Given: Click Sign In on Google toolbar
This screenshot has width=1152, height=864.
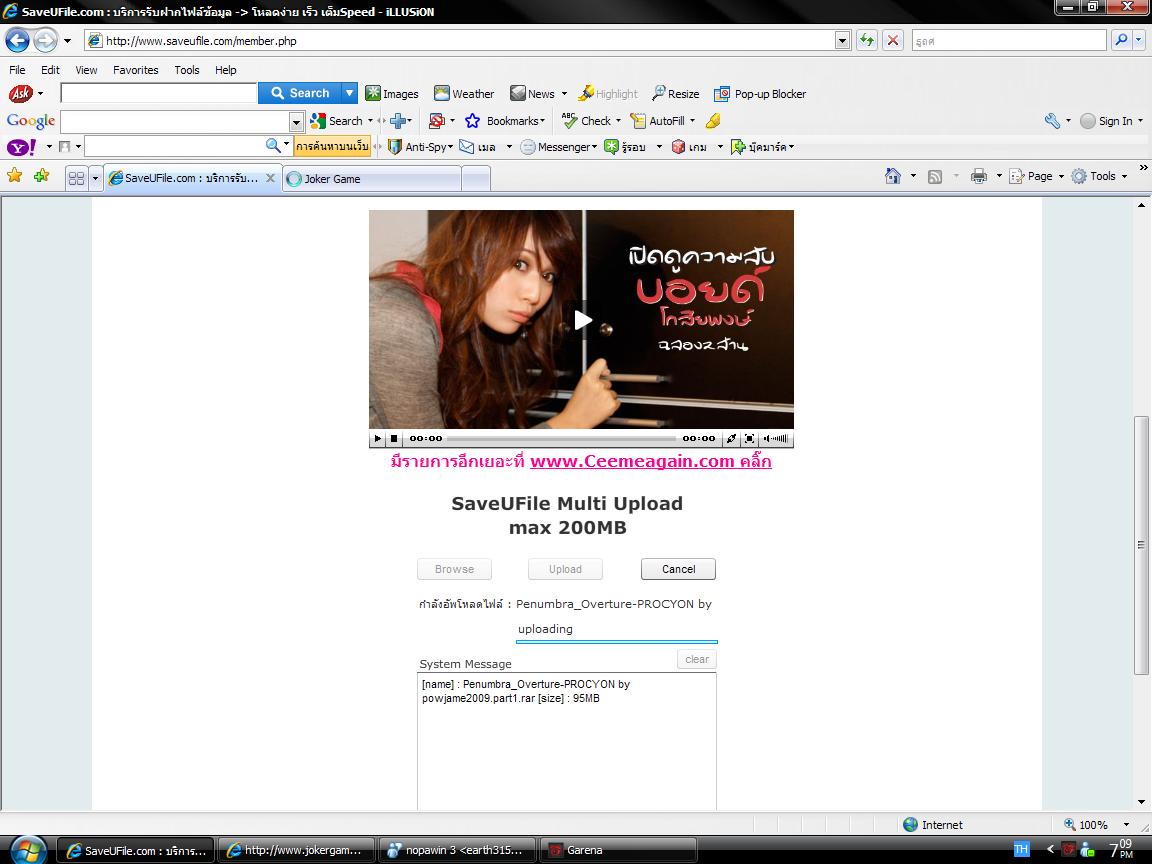Looking at the screenshot, I should [x=1106, y=120].
